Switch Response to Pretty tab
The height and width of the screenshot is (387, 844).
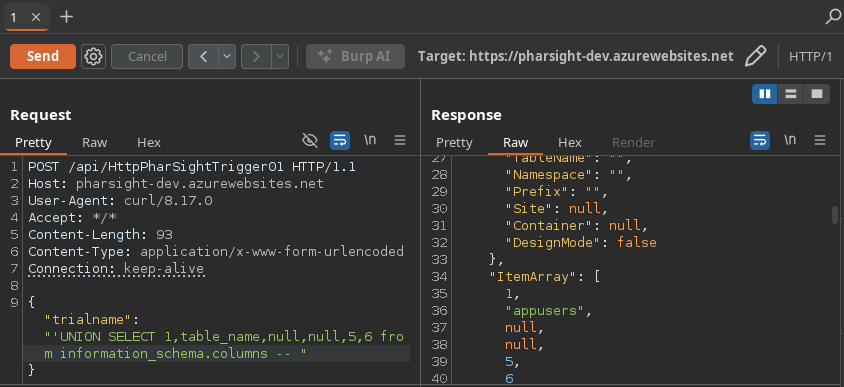pyautogui.click(x=454, y=143)
